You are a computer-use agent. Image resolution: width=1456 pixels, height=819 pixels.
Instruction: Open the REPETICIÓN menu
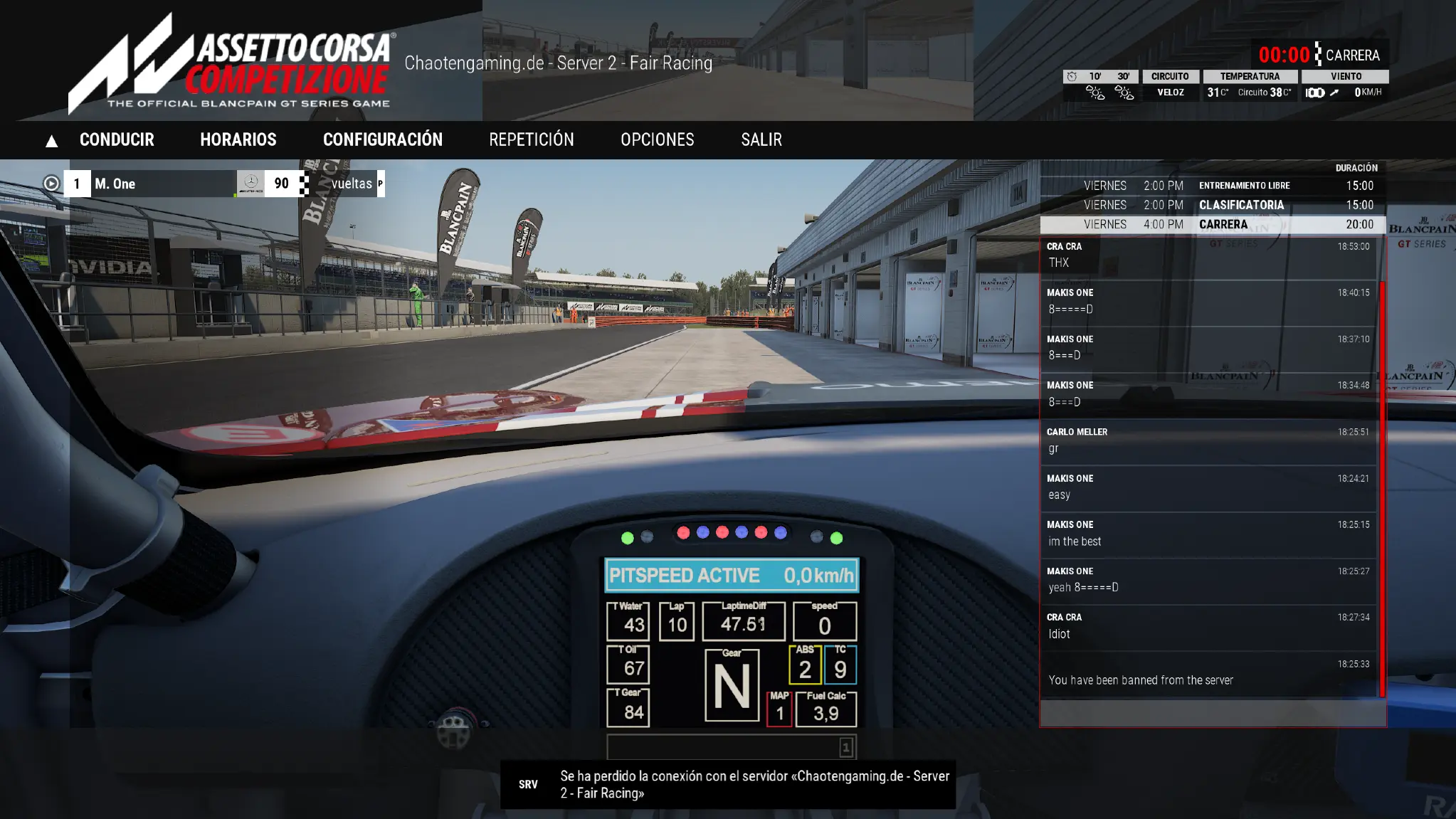click(532, 139)
